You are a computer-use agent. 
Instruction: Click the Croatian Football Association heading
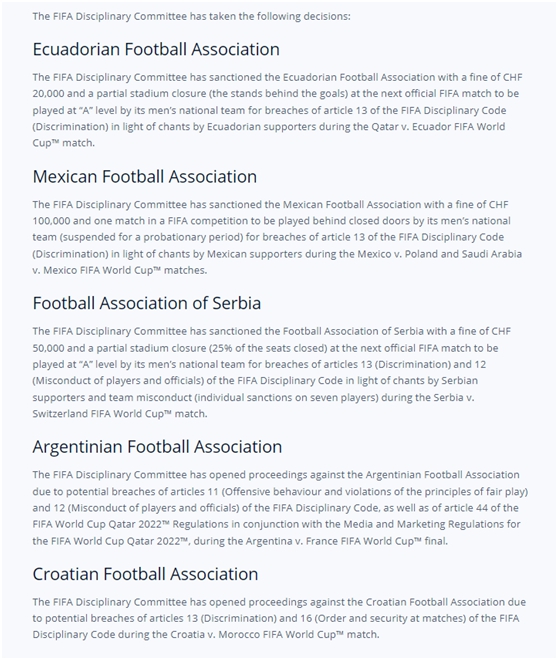[146, 574]
